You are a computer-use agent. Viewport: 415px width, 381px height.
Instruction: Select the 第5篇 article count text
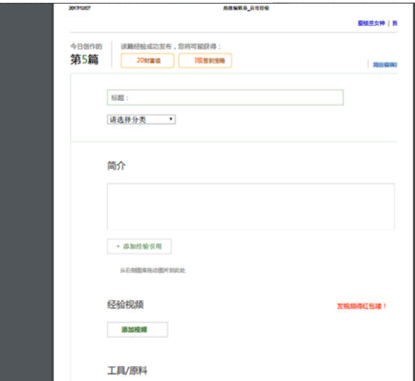click(84, 60)
